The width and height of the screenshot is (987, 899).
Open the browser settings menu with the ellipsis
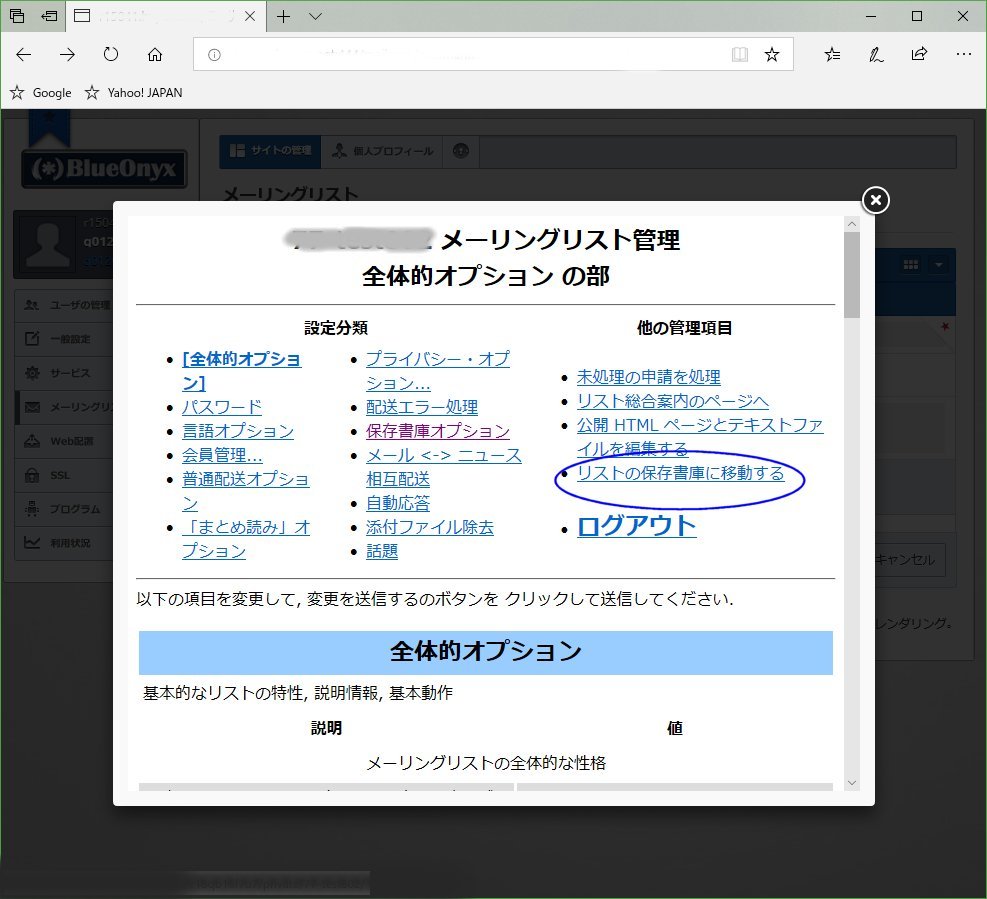[x=963, y=55]
